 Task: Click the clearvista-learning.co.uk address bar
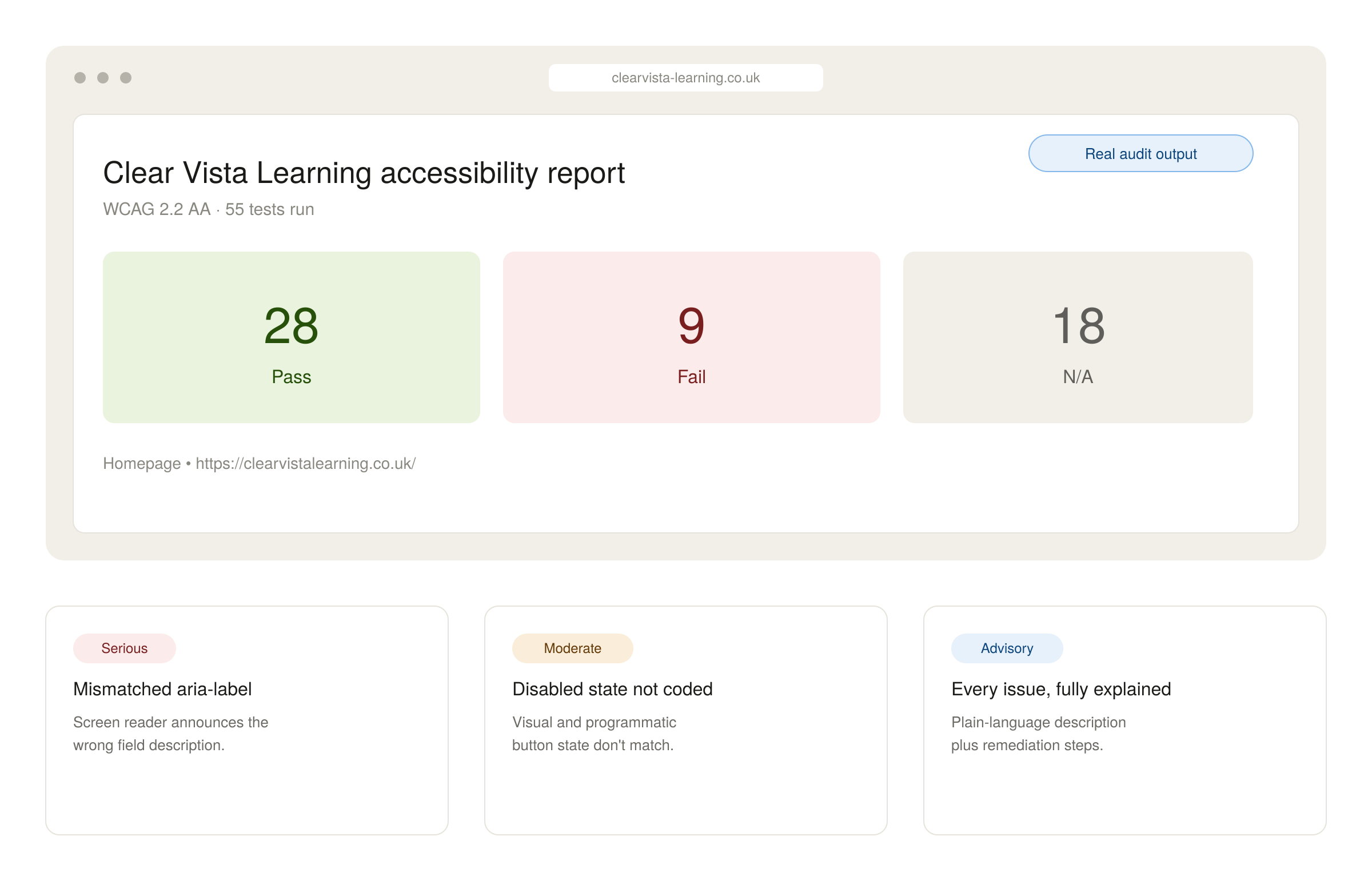point(685,78)
